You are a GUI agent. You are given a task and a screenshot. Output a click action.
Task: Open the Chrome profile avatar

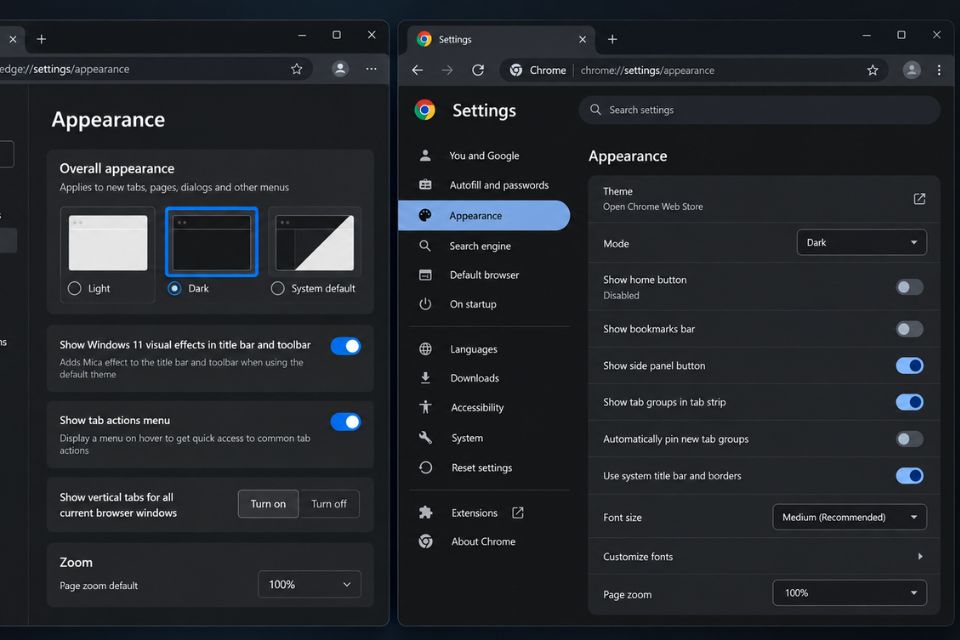912,70
